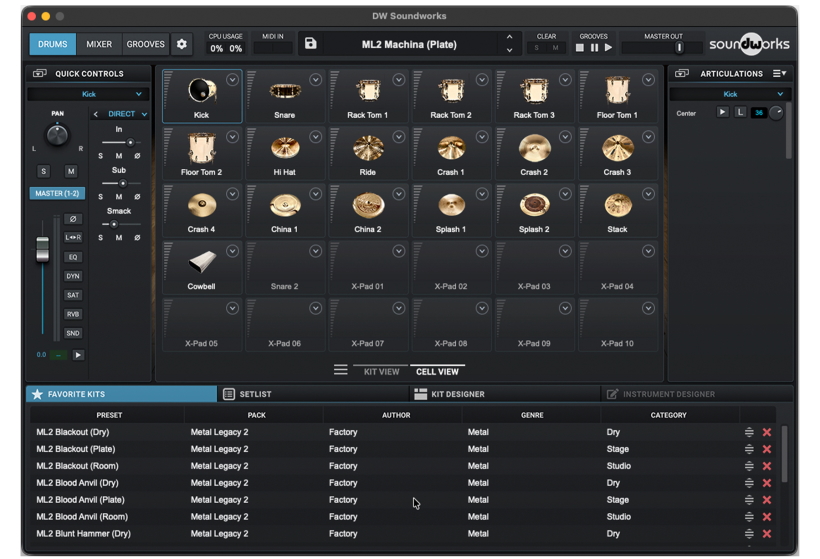Select the Floor Tom 1 cell

pyautogui.click(x=618, y=96)
